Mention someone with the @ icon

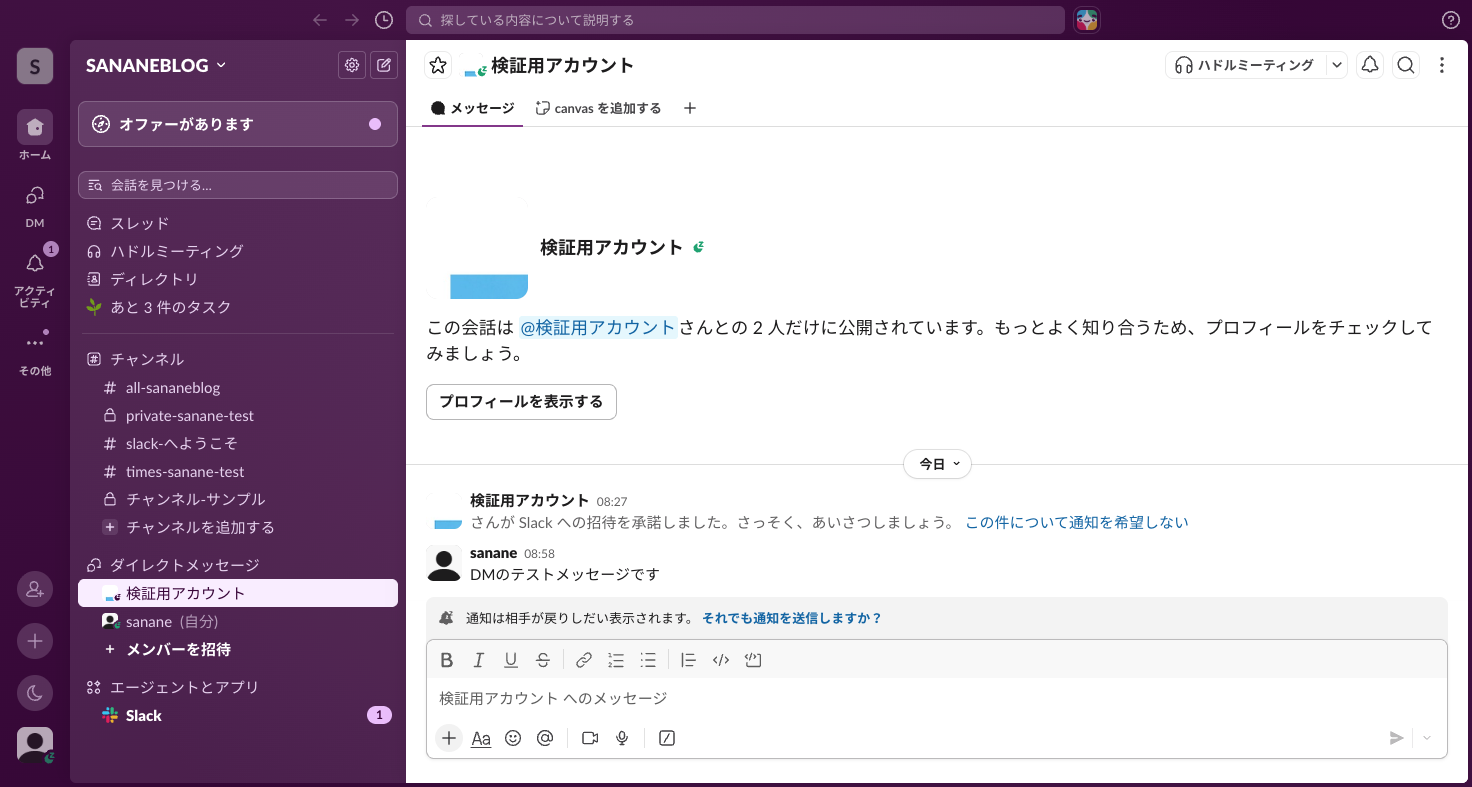(x=545, y=738)
